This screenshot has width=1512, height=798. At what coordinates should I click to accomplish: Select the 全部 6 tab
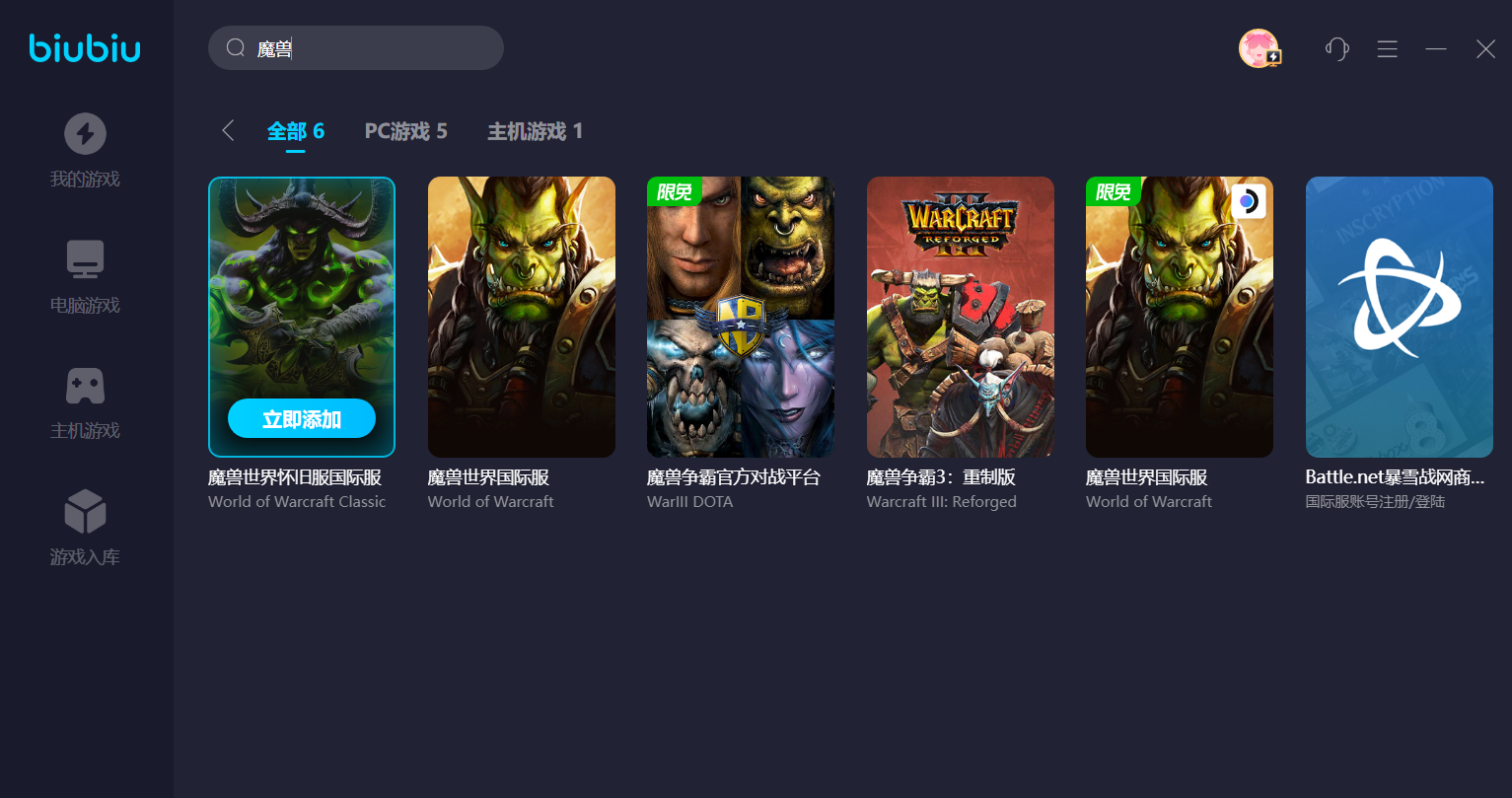point(296,131)
